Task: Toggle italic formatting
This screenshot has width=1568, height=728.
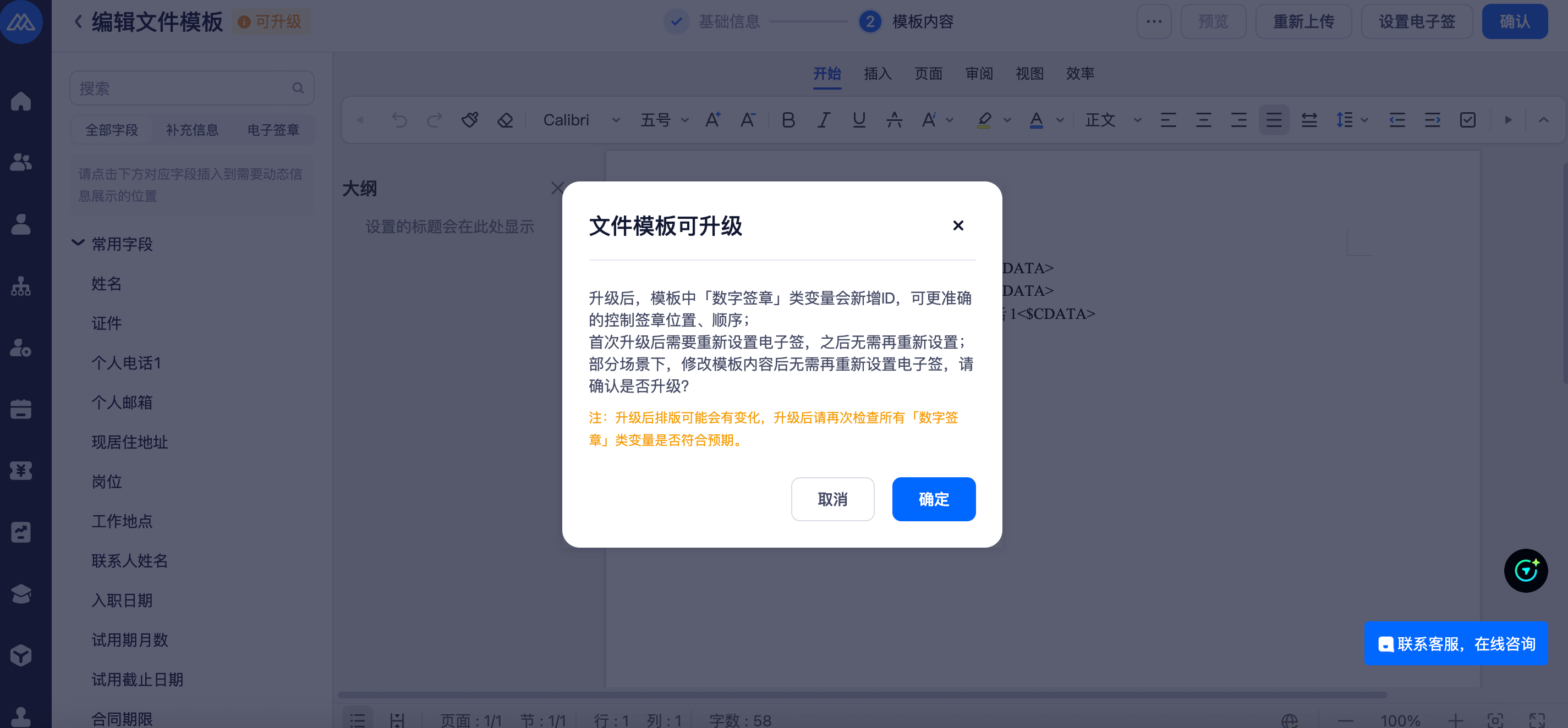Action: (x=823, y=120)
